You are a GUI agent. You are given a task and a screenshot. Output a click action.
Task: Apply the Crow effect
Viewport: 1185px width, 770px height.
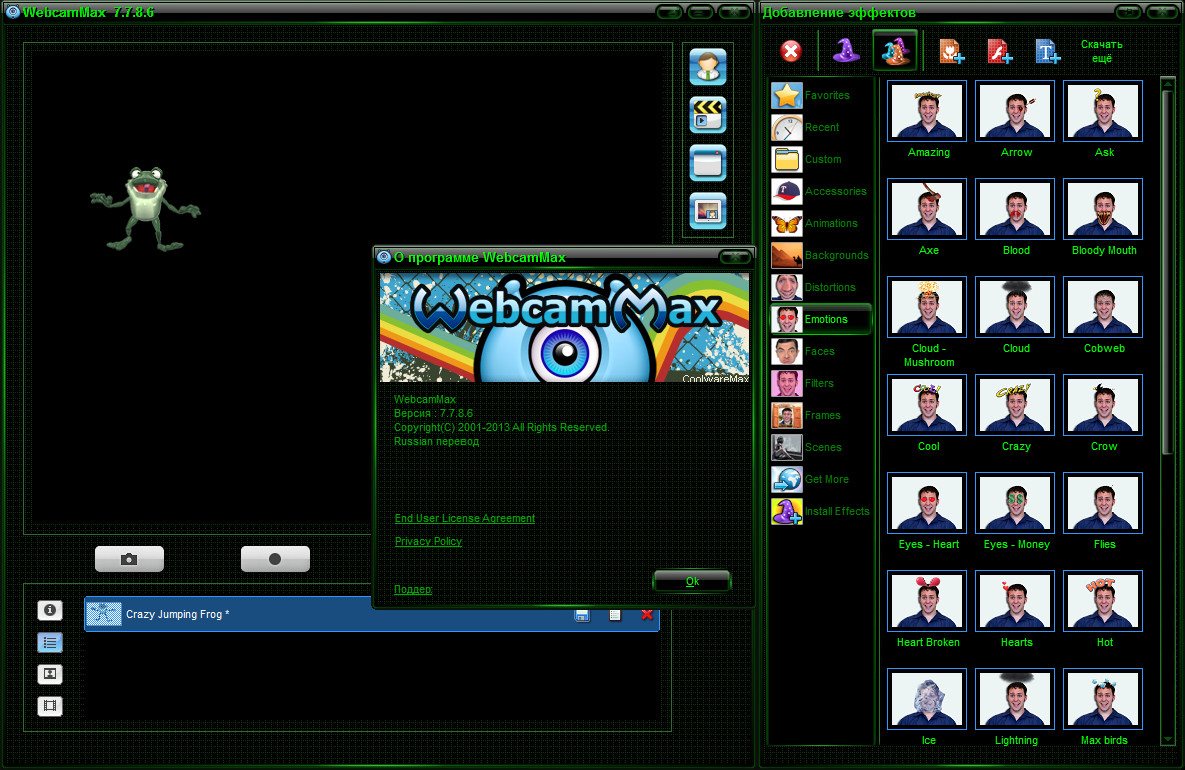click(1103, 405)
